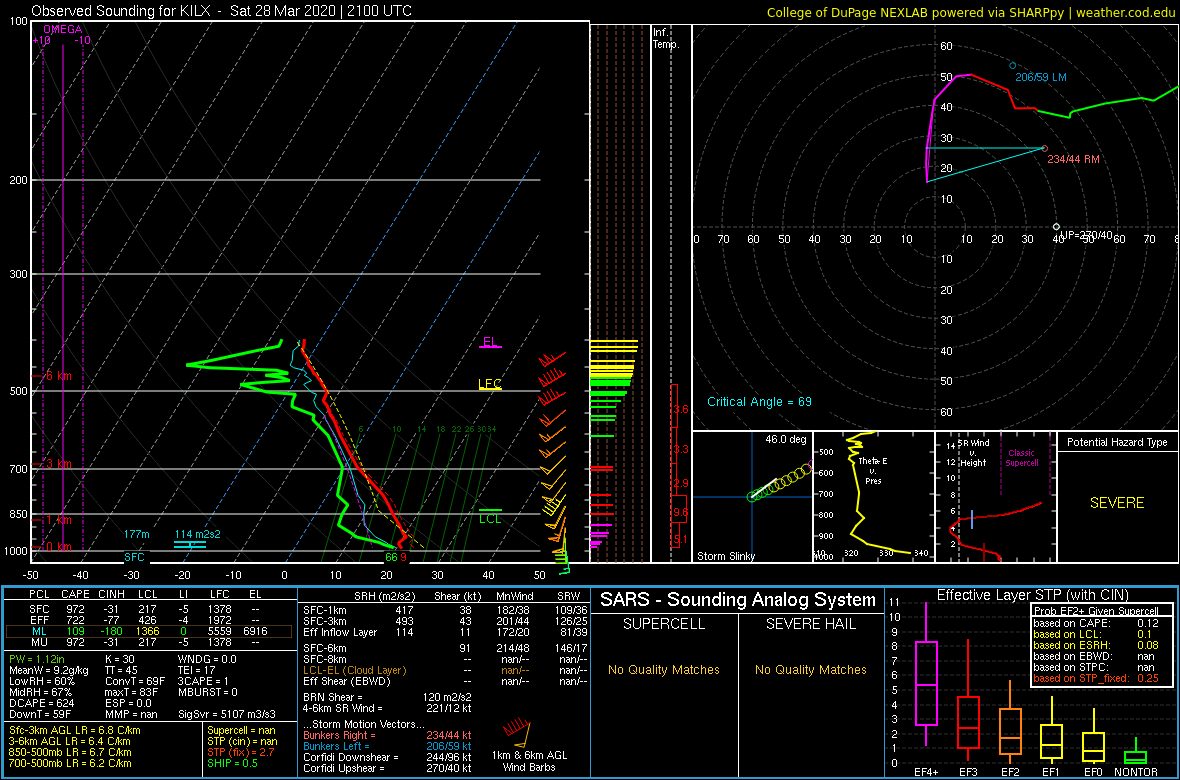
Task: Click the 'Inf. Temp.' column header
Action: tap(666, 38)
